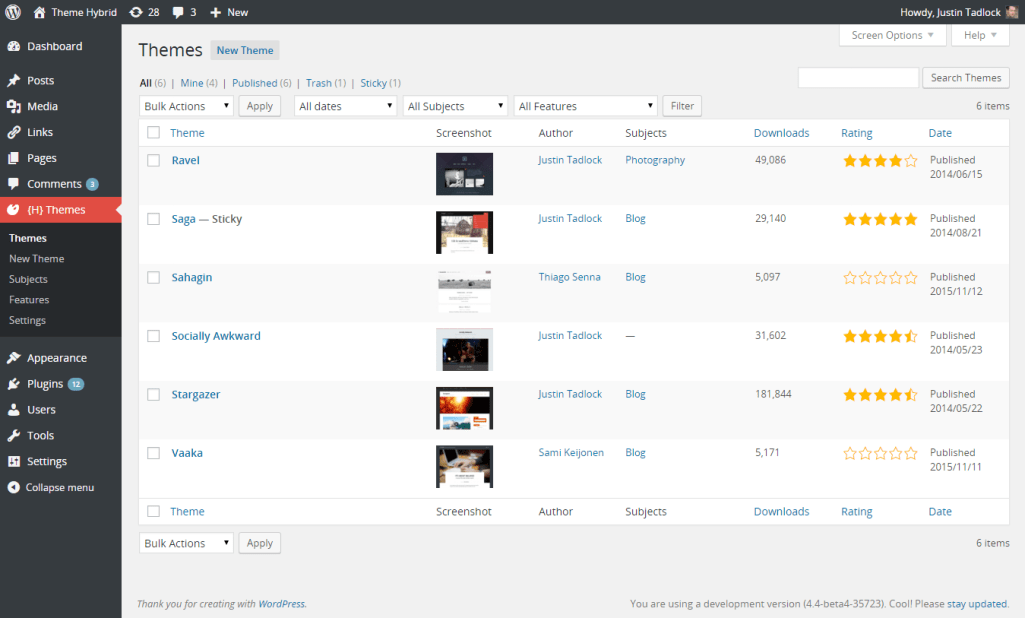Filter themes by Mine (4)

pos(199,83)
